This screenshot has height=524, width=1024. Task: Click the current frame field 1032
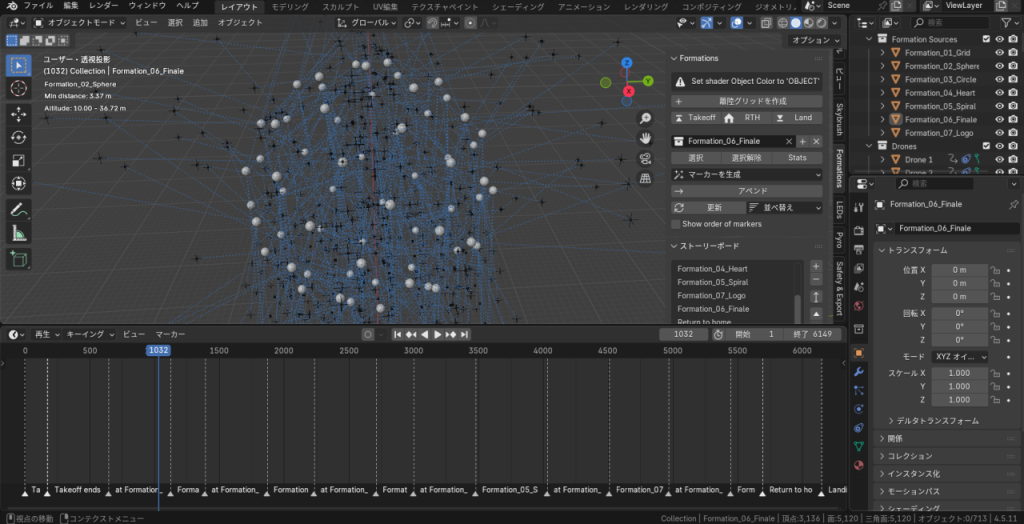683,335
